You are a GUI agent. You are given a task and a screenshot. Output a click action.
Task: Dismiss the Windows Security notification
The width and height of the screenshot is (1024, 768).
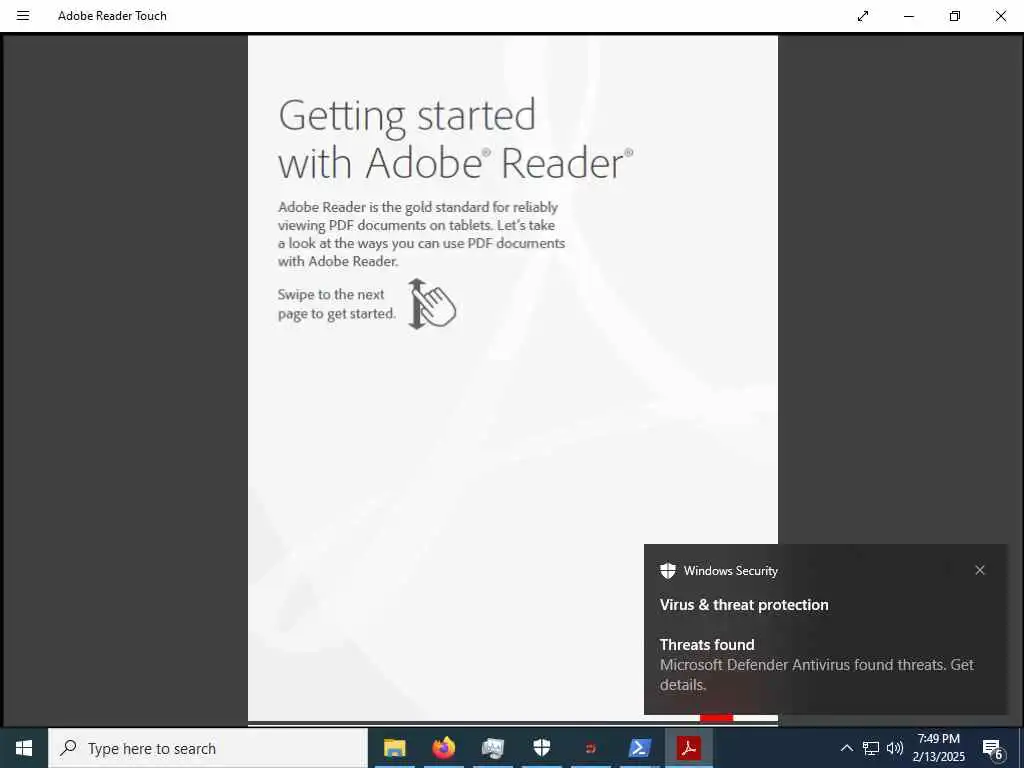[980, 570]
